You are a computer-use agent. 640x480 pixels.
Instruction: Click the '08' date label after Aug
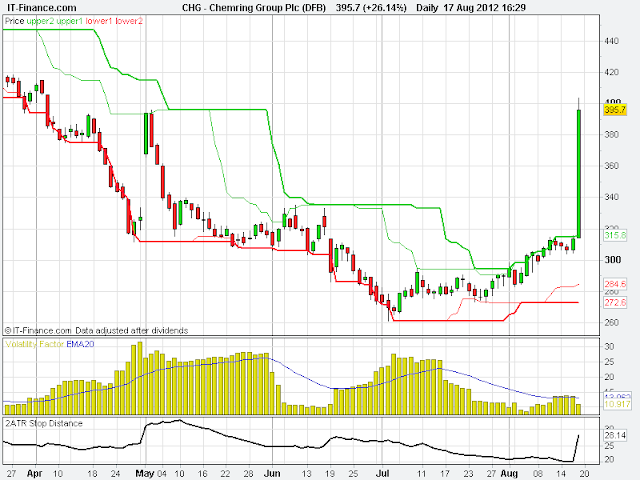538,473
